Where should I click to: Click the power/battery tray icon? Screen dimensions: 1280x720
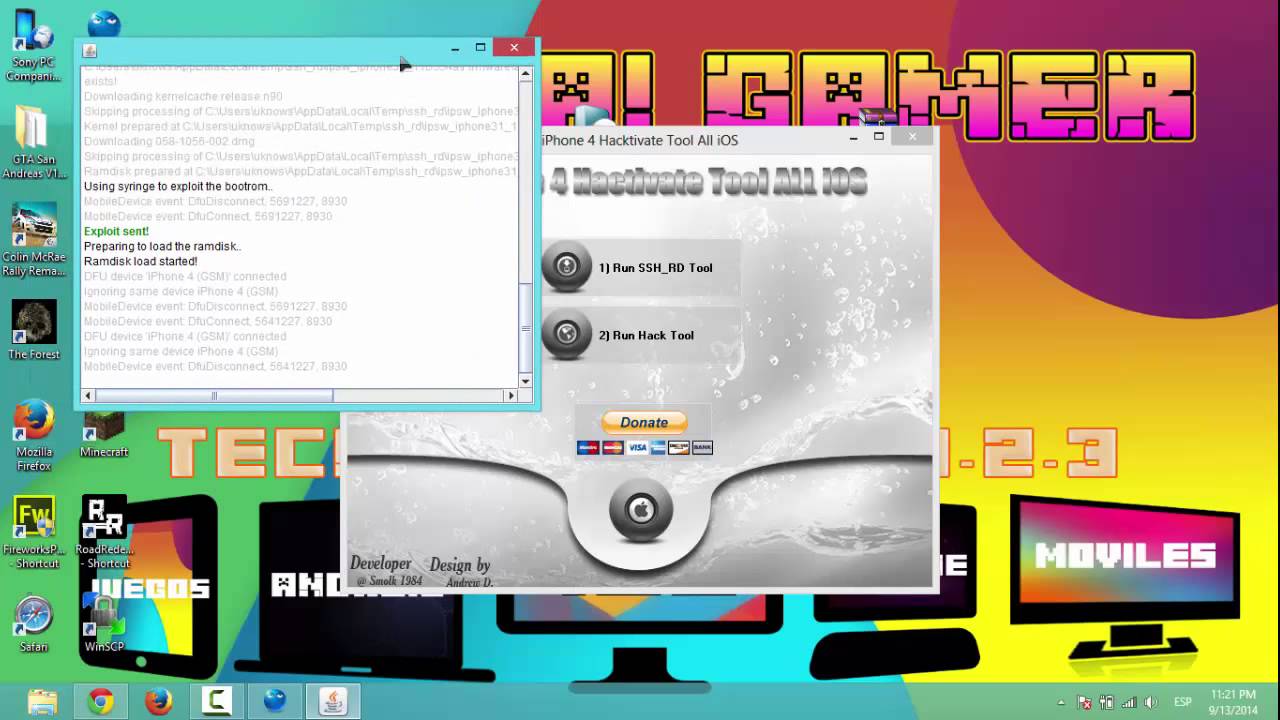tap(1107, 703)
